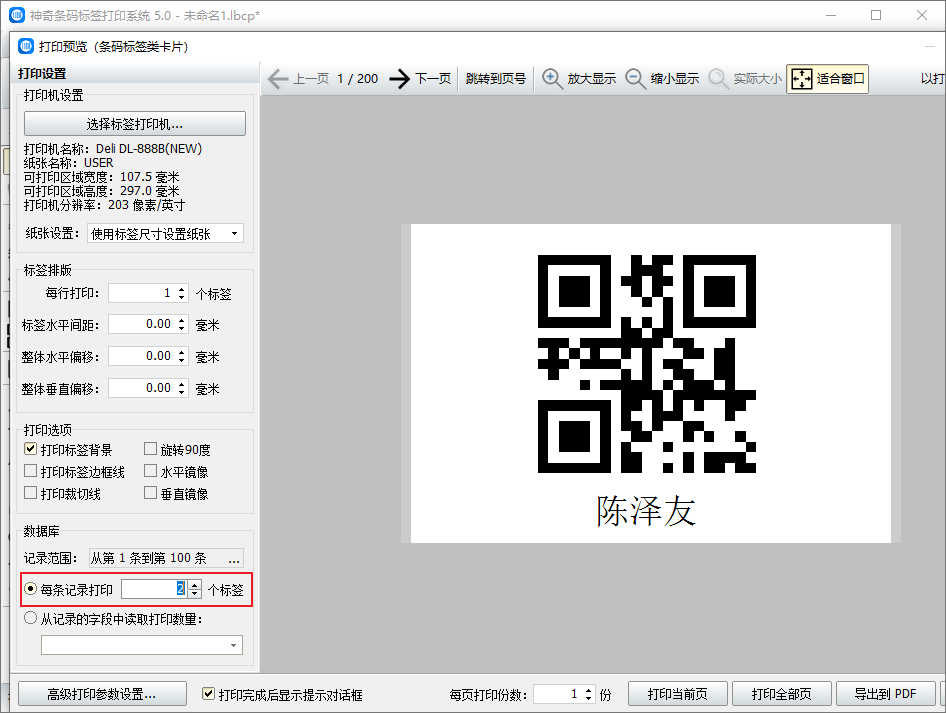Maximize the main application window
946x713 pixels.
click(x=876, y=15)
